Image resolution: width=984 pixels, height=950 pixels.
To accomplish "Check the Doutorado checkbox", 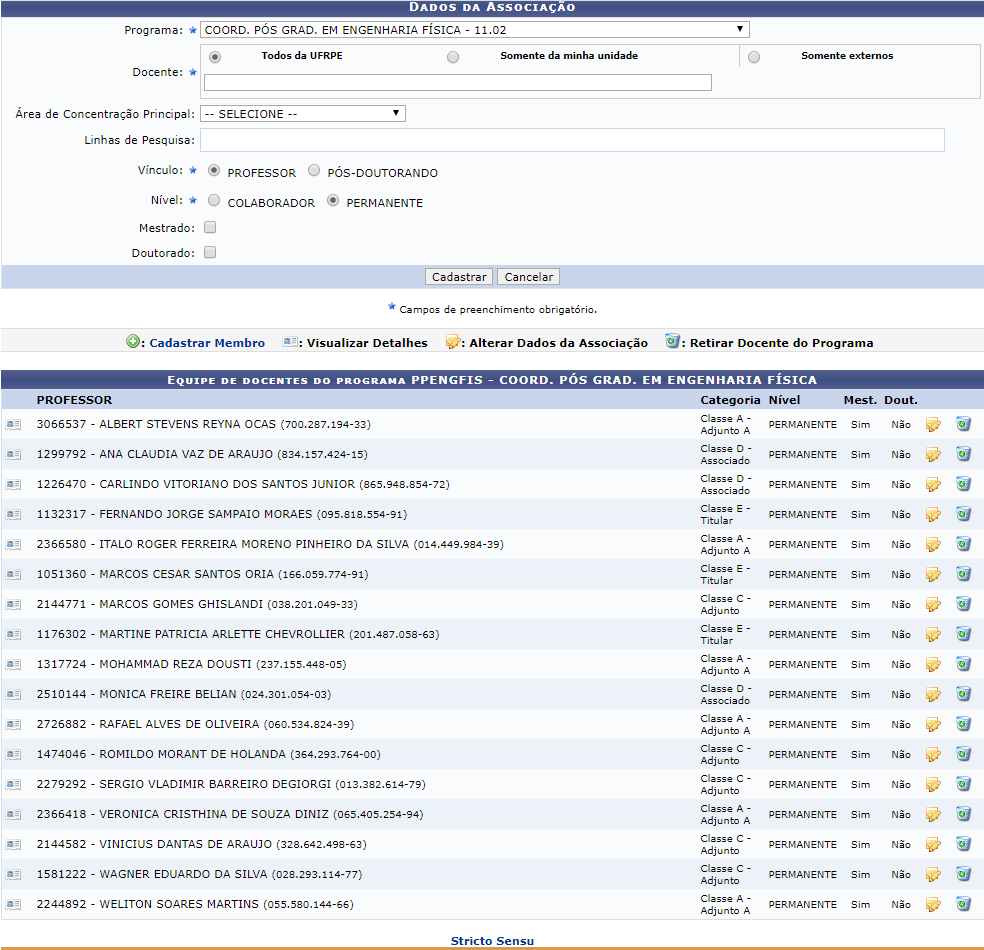I will pos(210,252).
